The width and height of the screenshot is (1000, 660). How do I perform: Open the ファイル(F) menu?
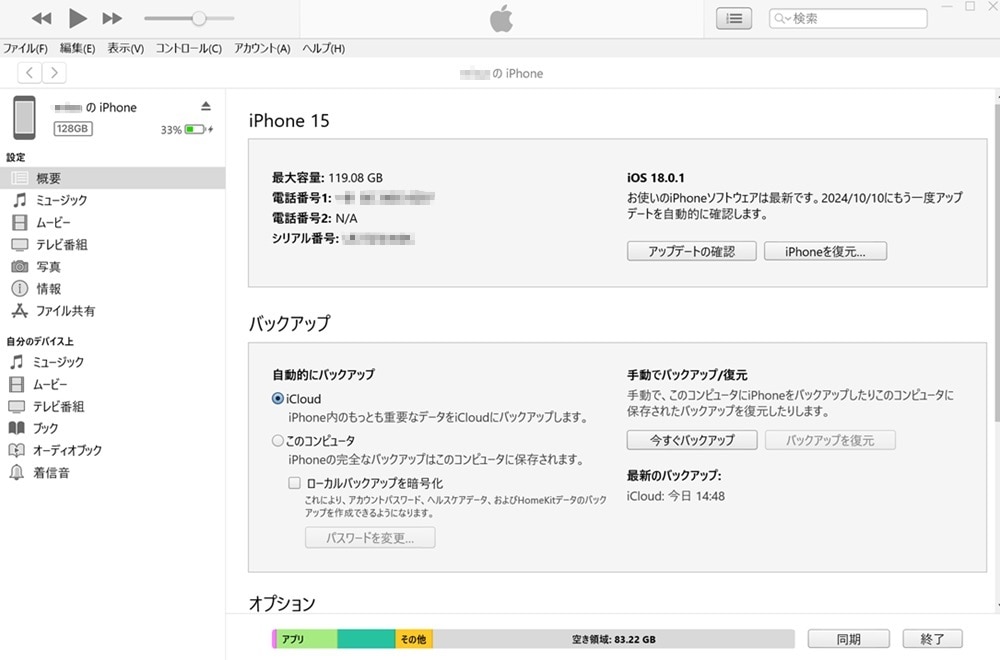[x=25, y=48]
